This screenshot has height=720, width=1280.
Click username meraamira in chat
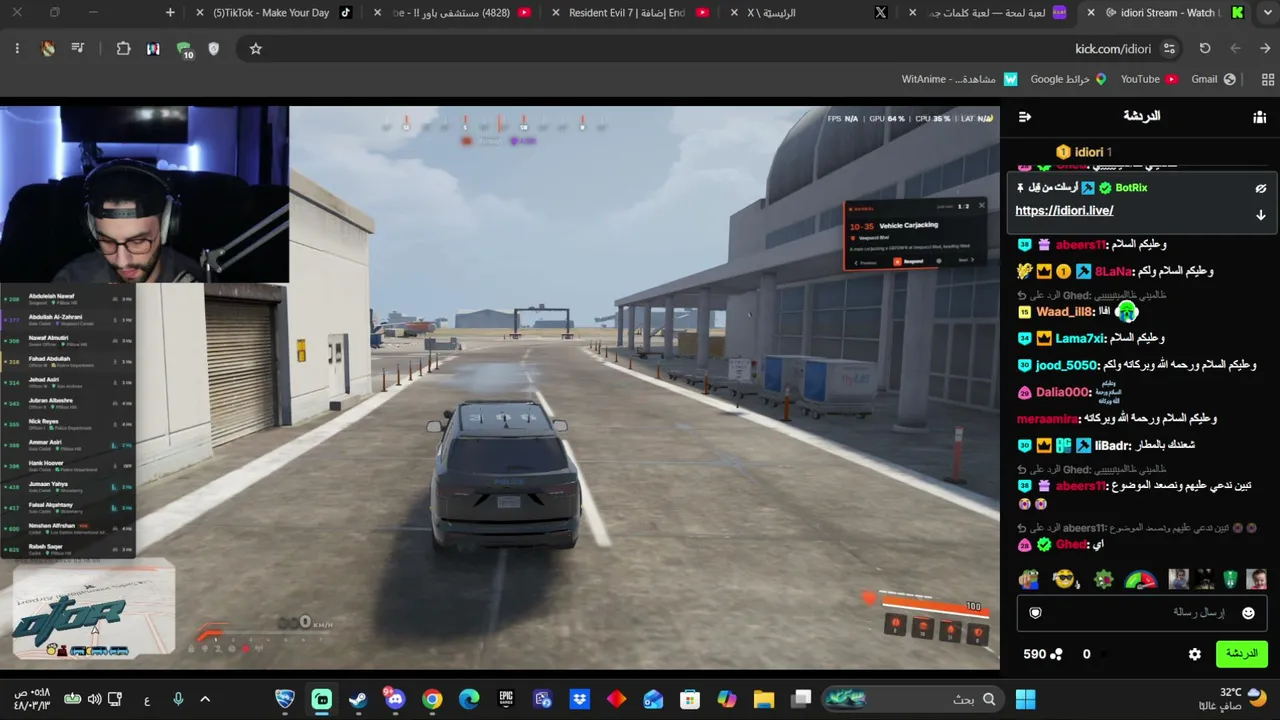coord(1048,419)
